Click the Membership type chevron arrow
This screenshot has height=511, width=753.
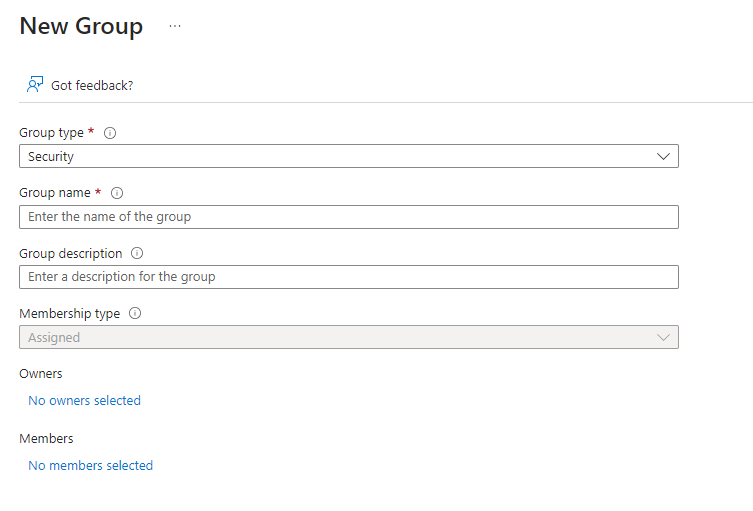pos(663,337)
